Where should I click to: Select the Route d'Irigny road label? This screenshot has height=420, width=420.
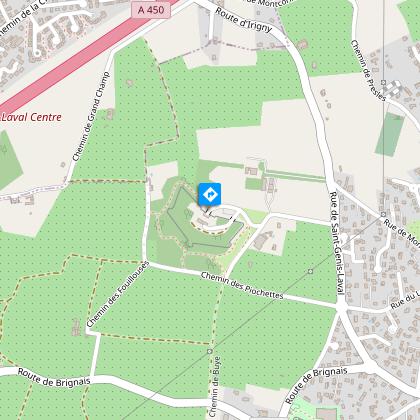[244, 20]
